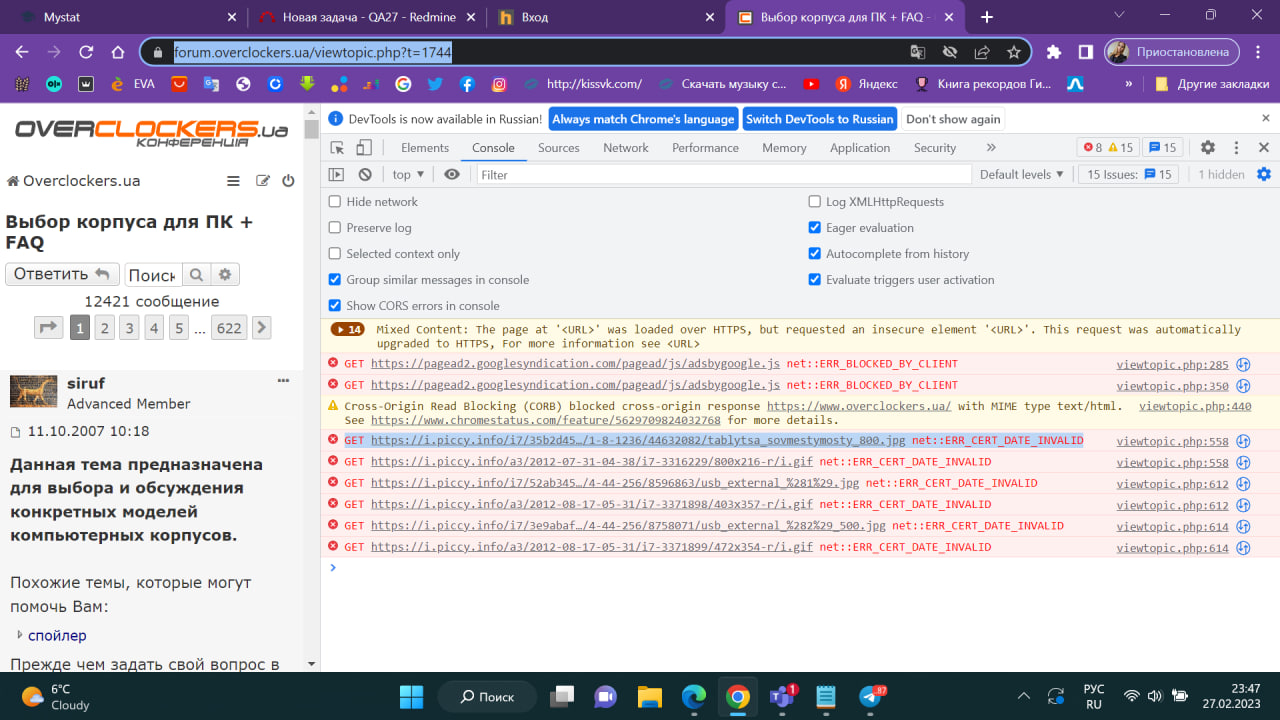
Task: Toggle the device toolbar icon
Action: (364, 148)
